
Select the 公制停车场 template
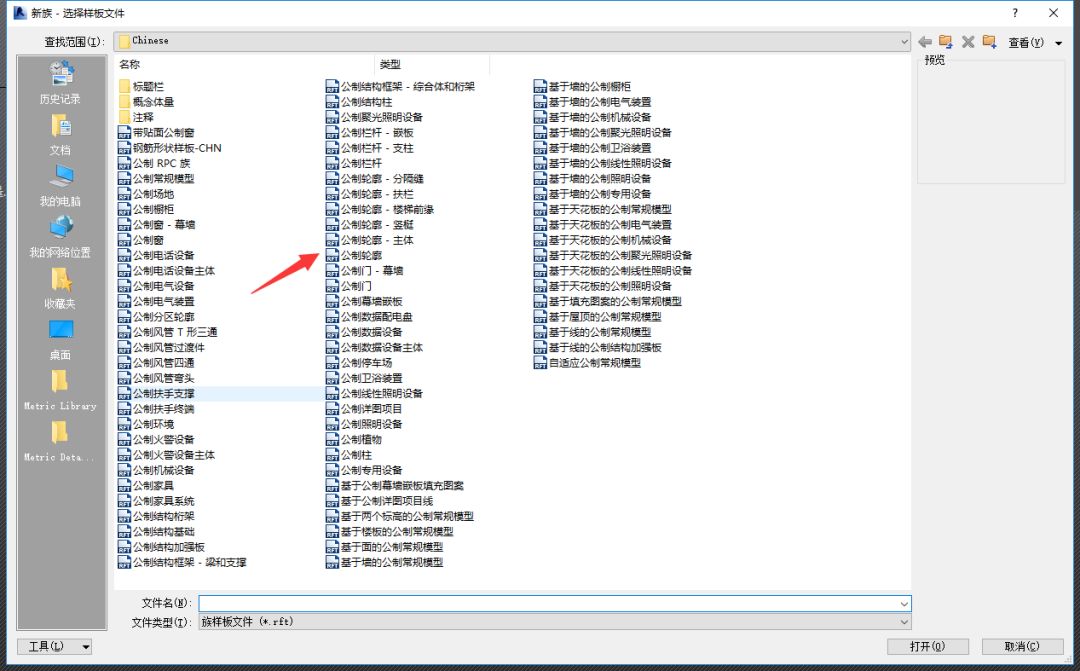tap(359, 362)
